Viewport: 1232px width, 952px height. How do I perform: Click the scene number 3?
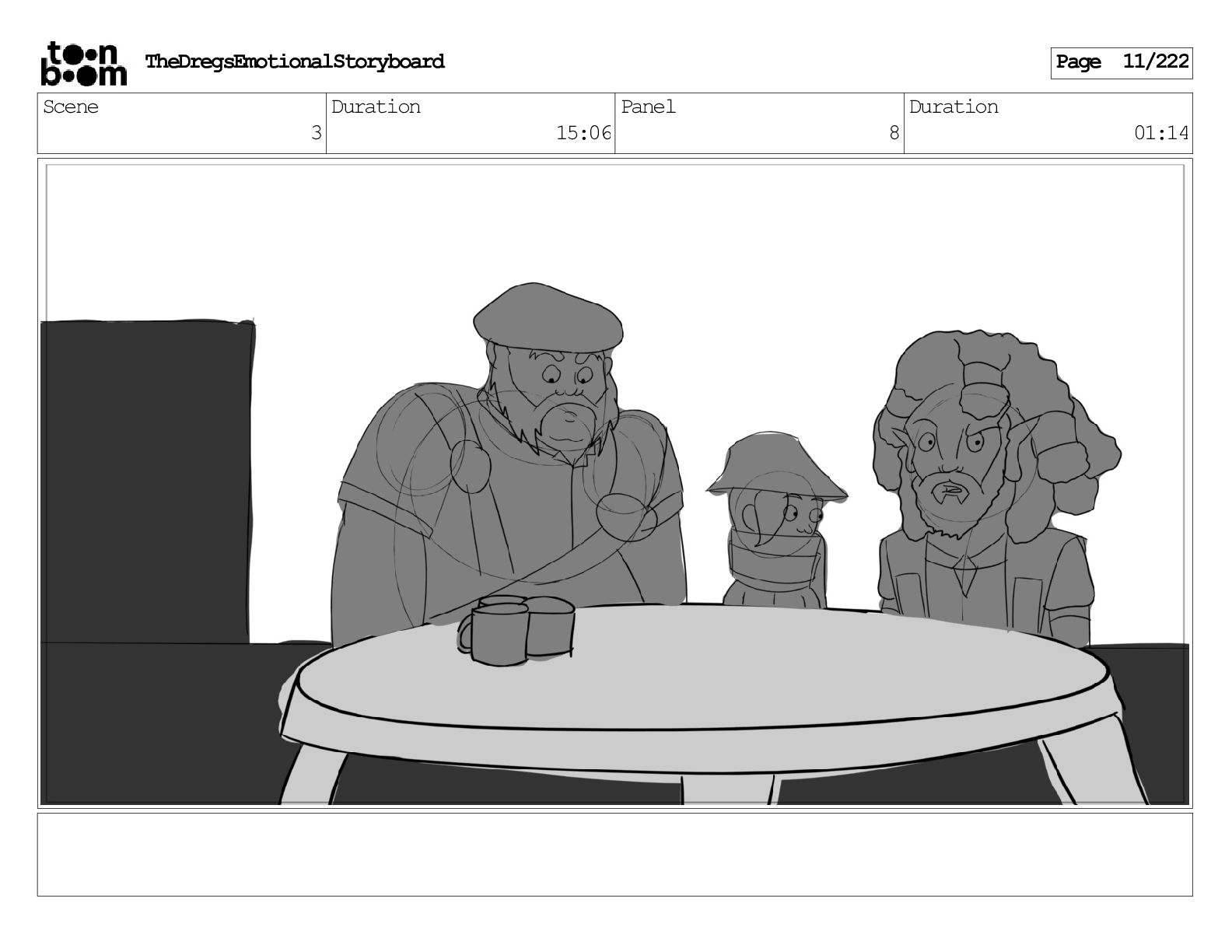point(316,133)
